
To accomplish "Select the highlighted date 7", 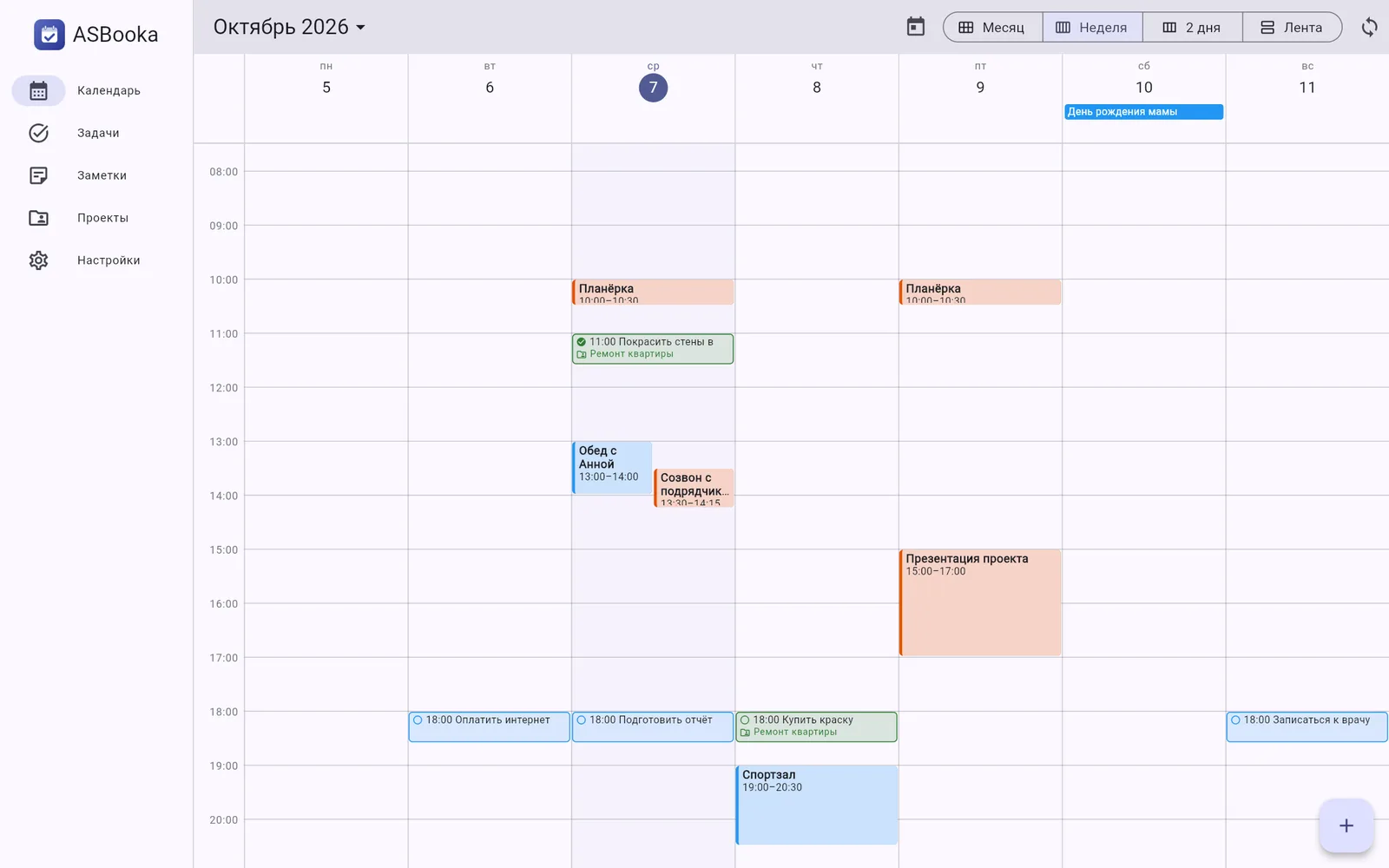I will click(653, 88).
